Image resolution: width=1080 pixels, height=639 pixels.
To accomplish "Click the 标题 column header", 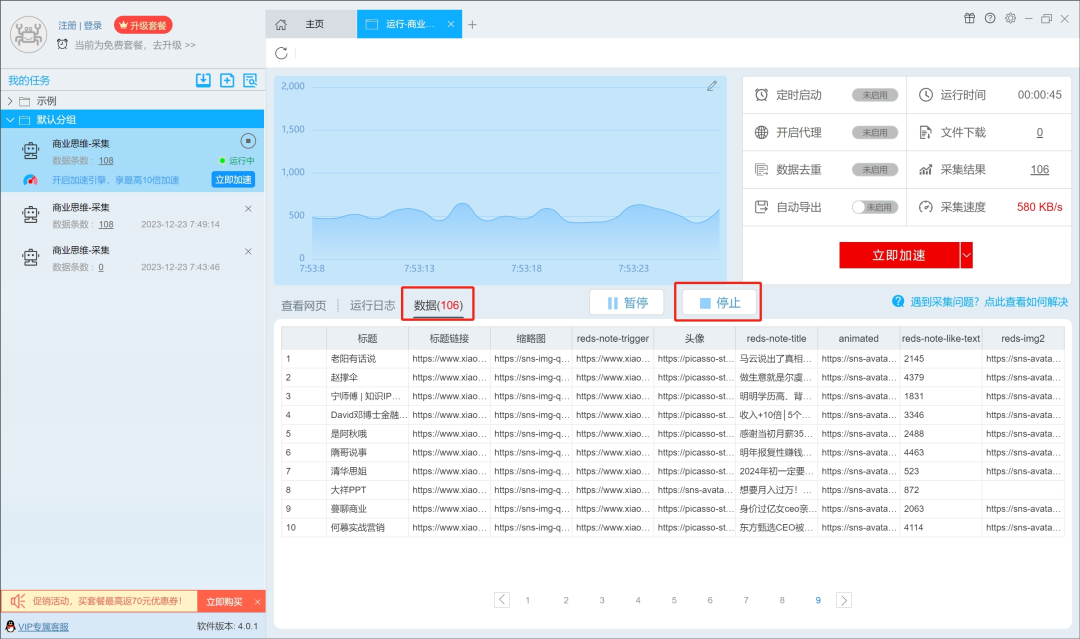I will 367,339.
